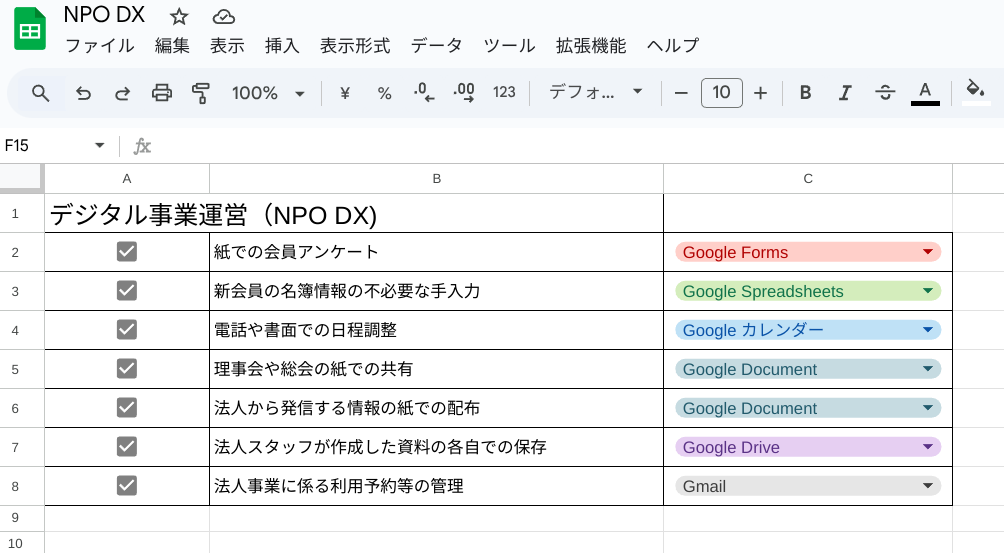
Task: Click the select-all corner box
Action: pos(22,178)
